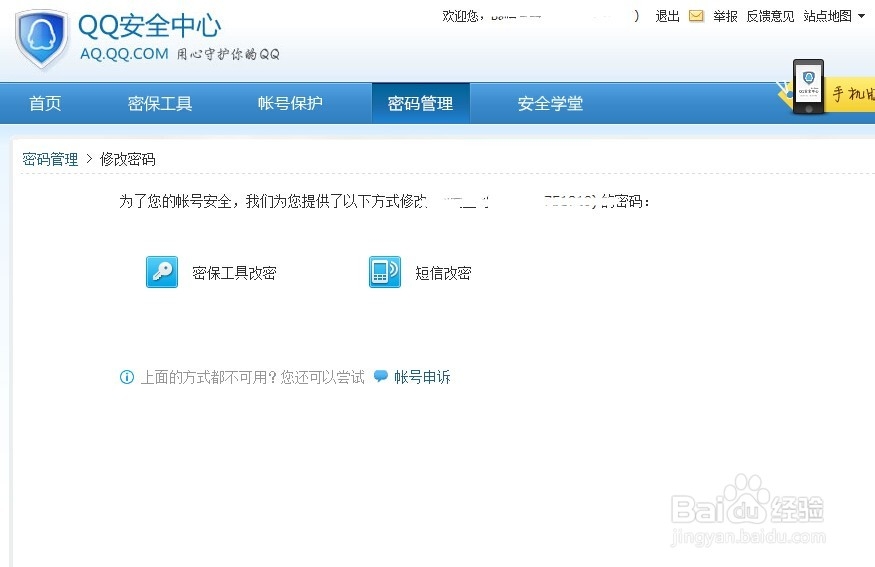Click the blue info icon before 上面的方式

[127, 377]
